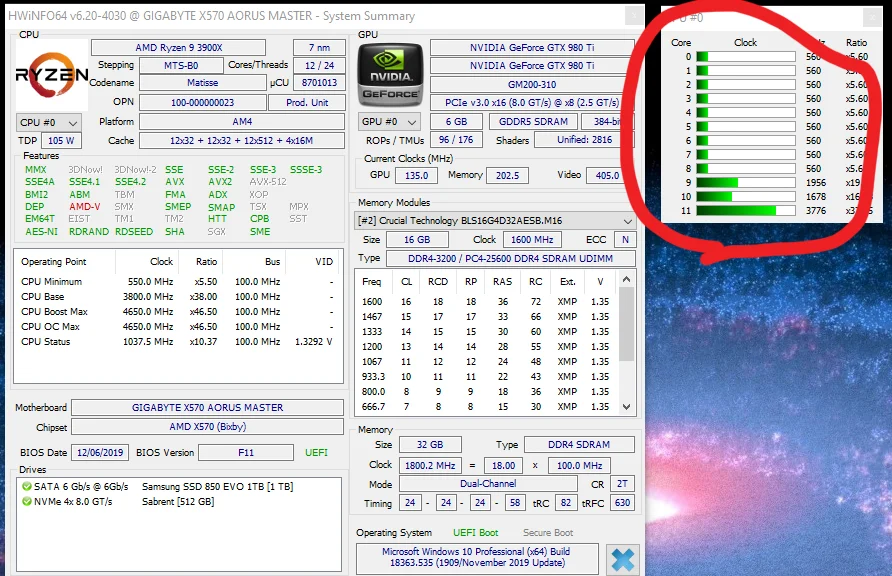
Task: Click the Unified: 2816 shaders field
Action: (584, 140)
